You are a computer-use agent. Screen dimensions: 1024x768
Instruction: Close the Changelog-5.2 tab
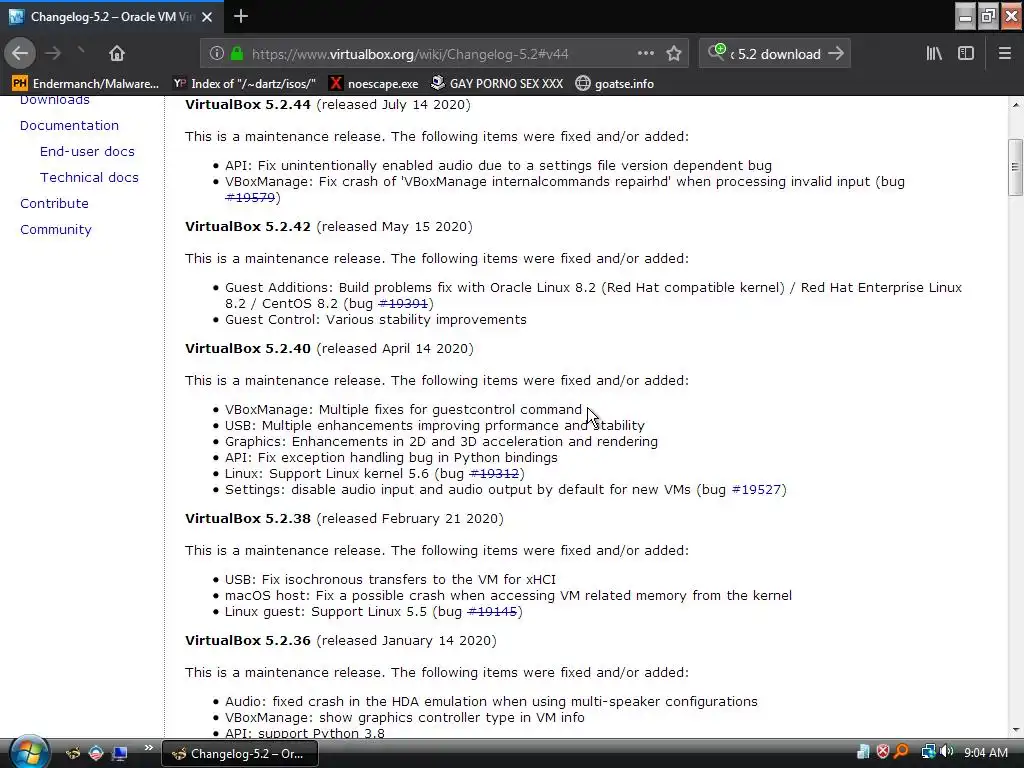point(207,17)
